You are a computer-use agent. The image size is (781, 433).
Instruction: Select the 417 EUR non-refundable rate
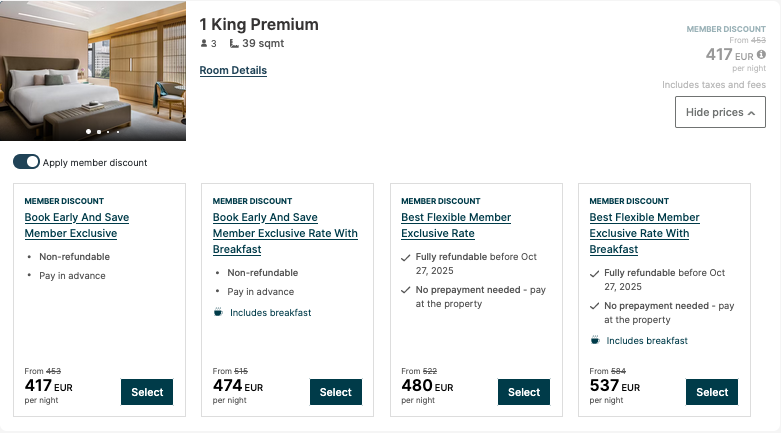[147, 392]
